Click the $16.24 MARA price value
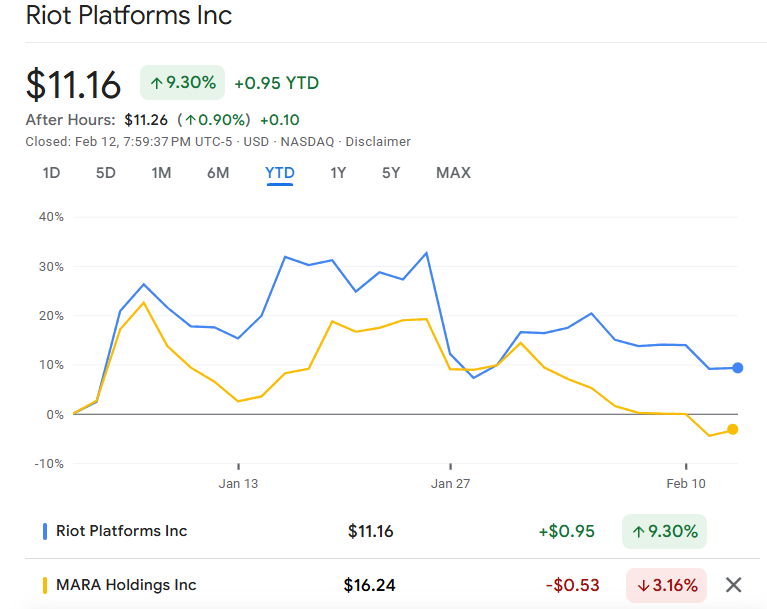The width and height of the screenshot is (767, 609). 369,585
